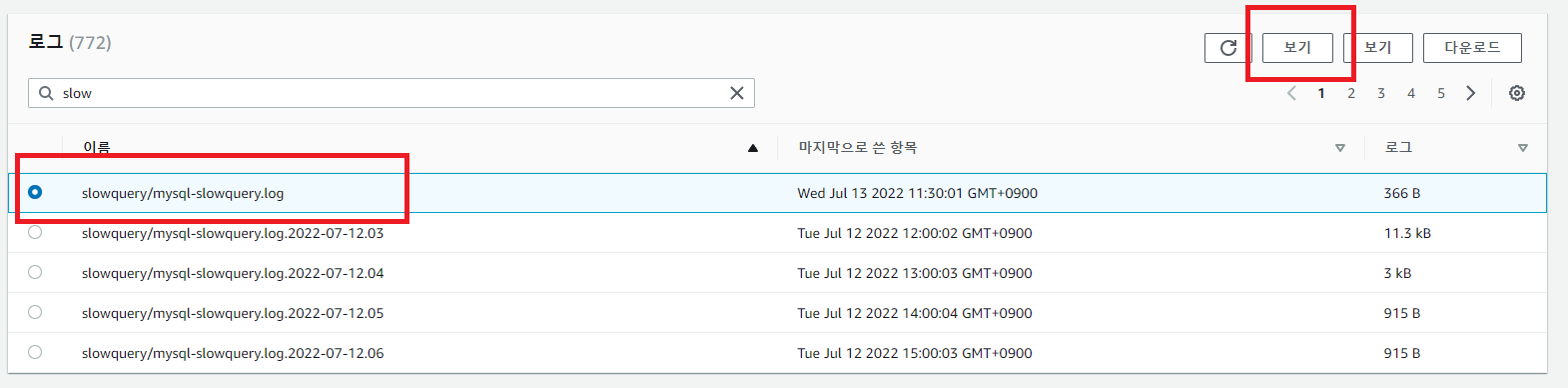Click slowquery/mysql-slowquery.log.2022-07-12.03 name

pos(233,233)
